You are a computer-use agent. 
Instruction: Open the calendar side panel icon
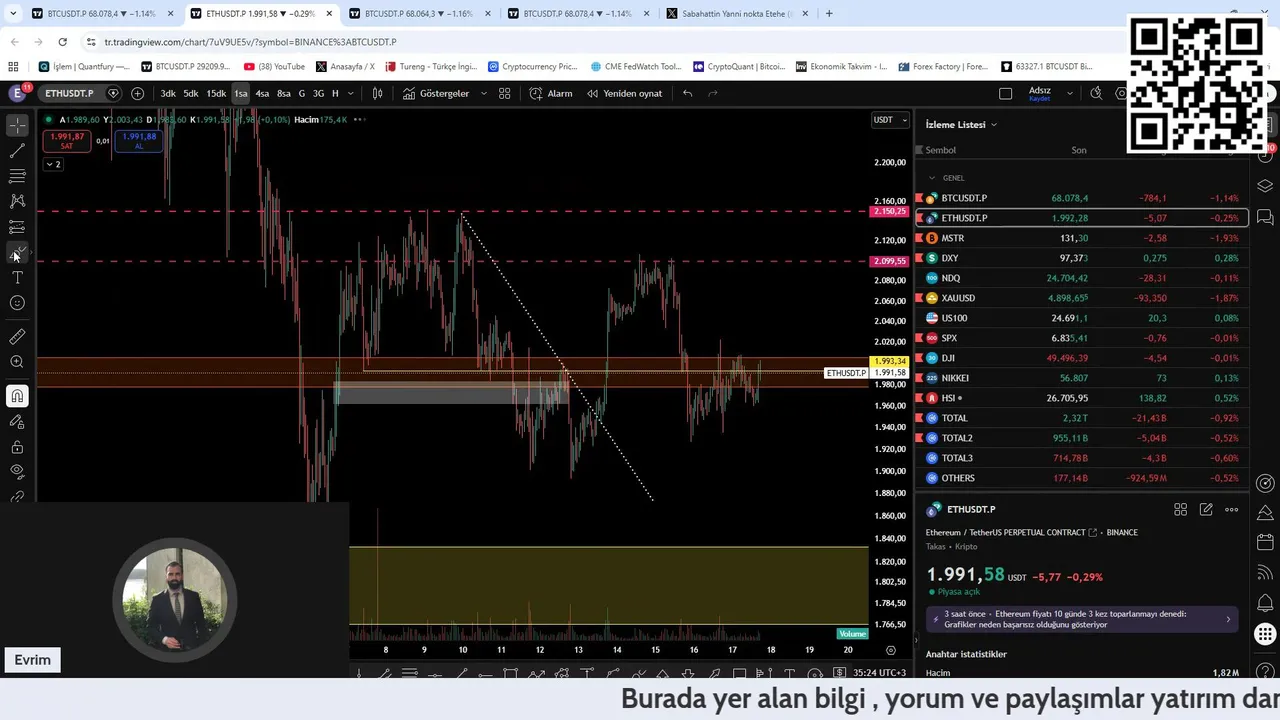[x=1265, y=542]
